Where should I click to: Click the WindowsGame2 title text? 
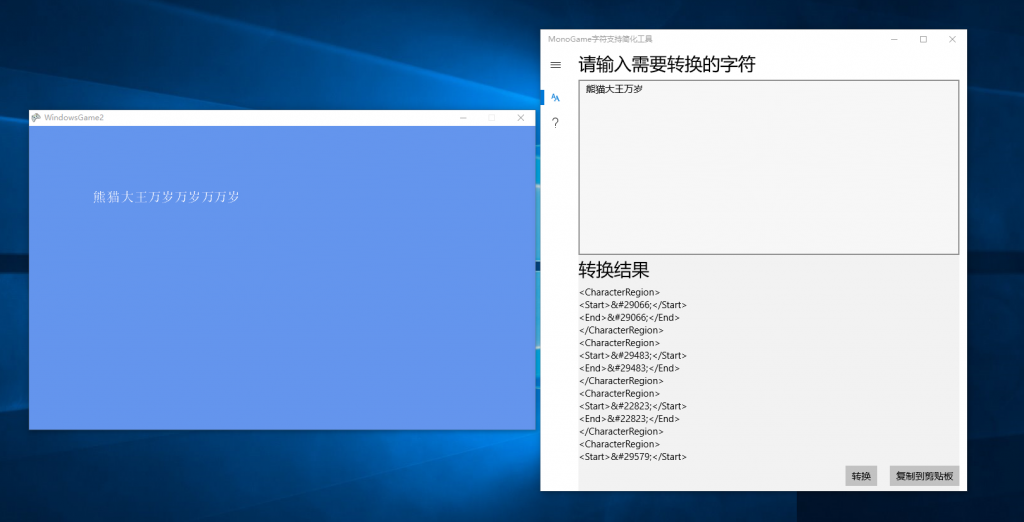pos(74,118)
